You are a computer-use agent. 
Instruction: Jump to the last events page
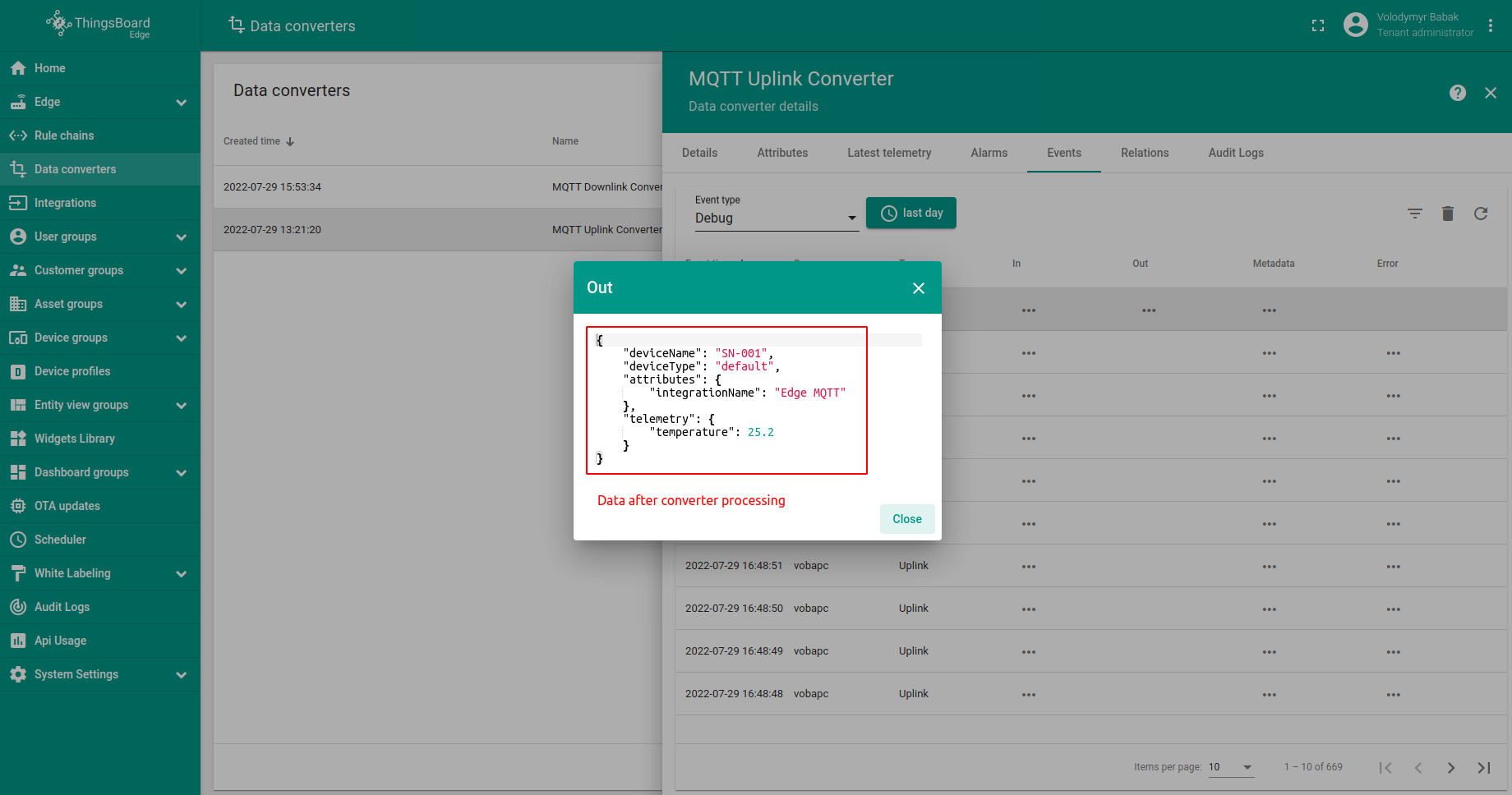(1484, 768)
